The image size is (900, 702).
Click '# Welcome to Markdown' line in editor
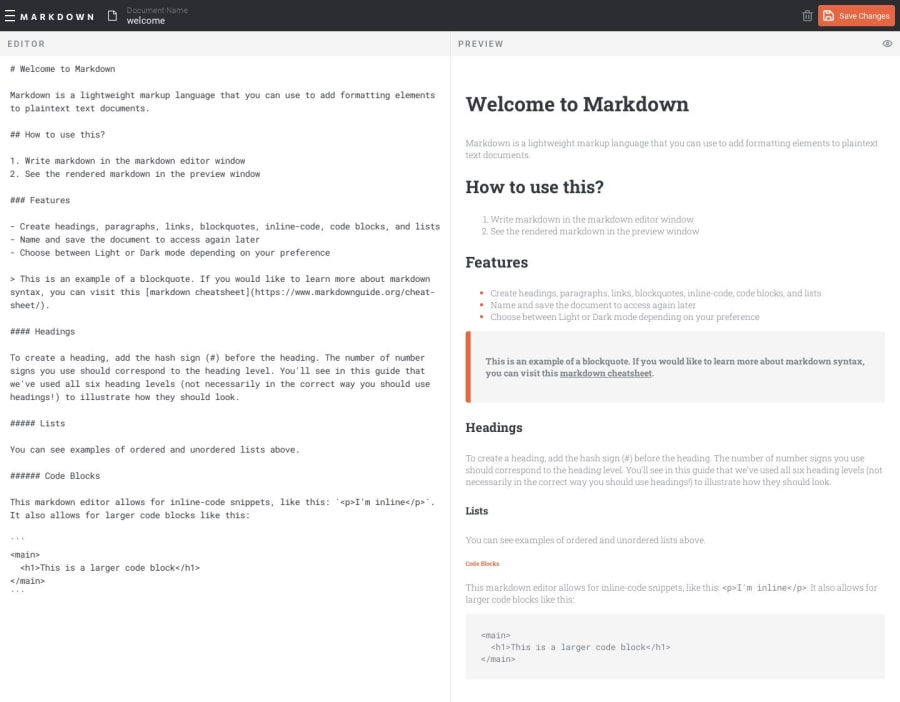[63, 69]
